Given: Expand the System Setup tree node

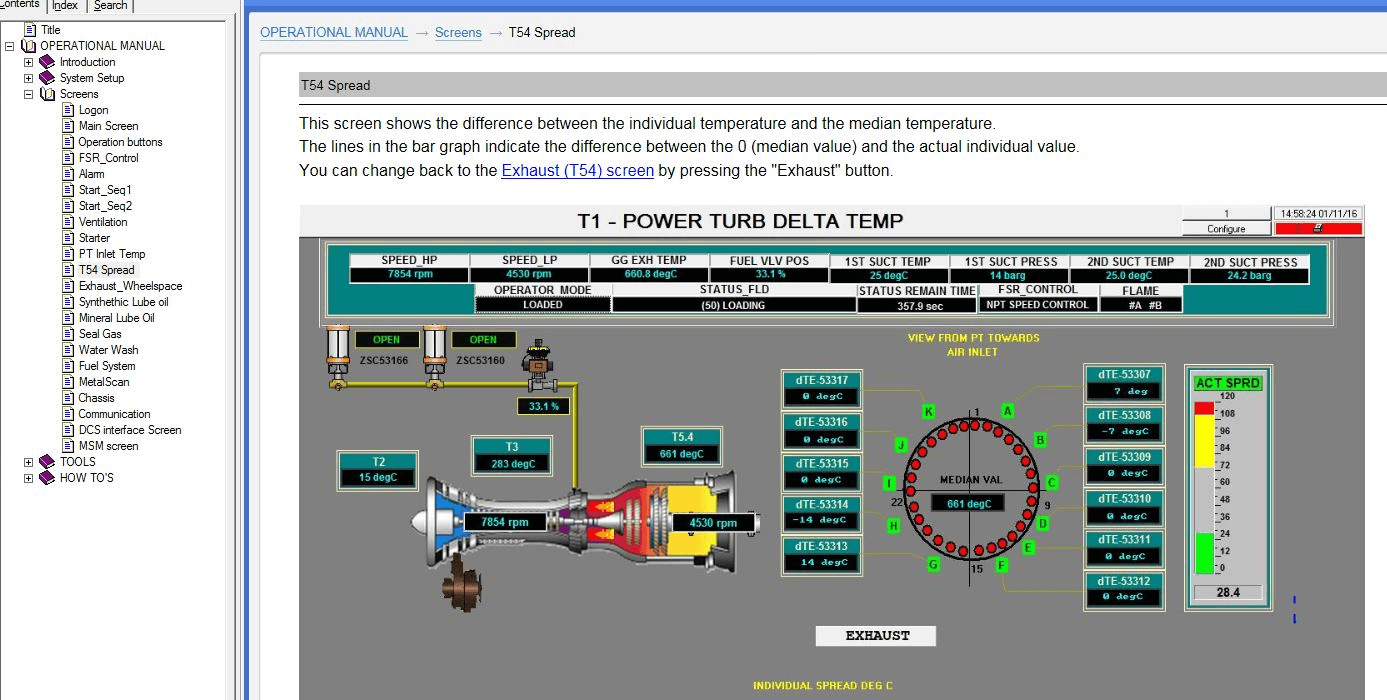Looking at the screenshot, I should point(30,77).
